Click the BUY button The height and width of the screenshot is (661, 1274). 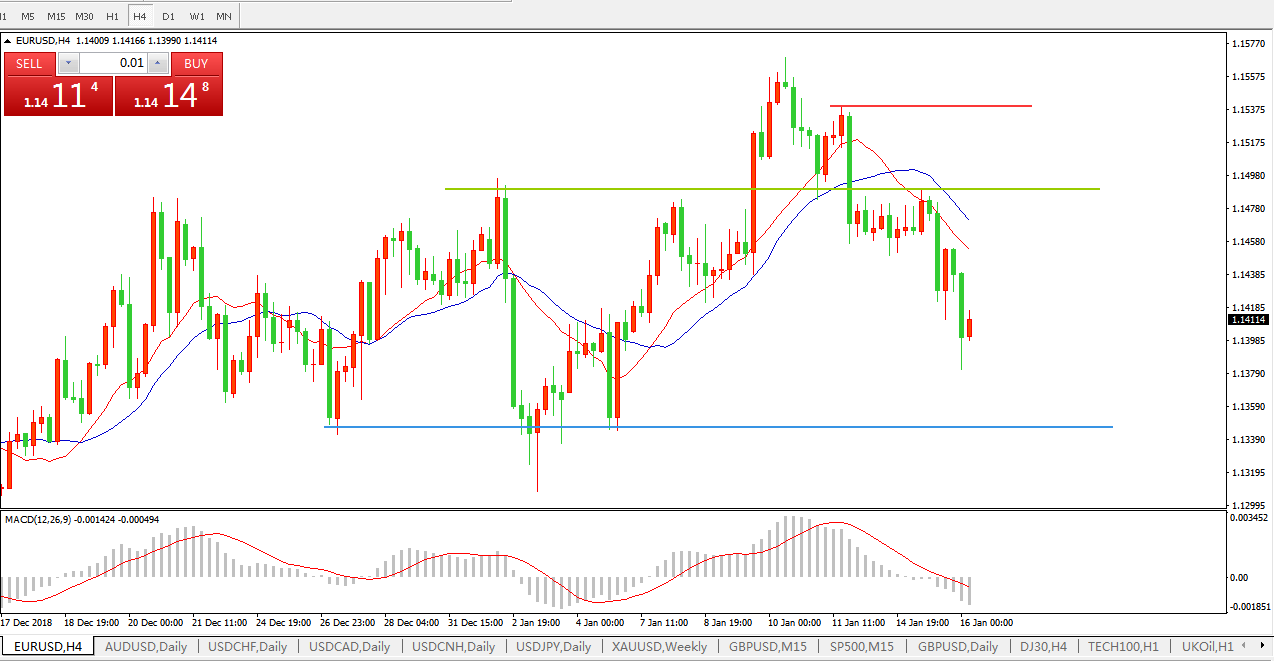click(196, 64)
